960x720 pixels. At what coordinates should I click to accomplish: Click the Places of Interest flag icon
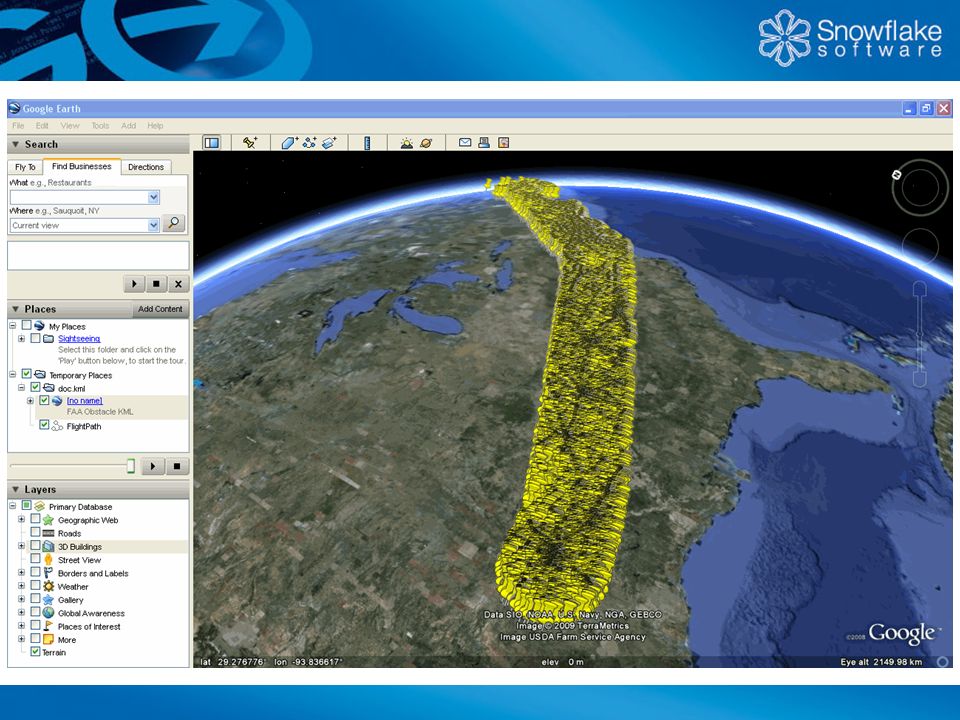pyautogui.click(x=48, y=626)
